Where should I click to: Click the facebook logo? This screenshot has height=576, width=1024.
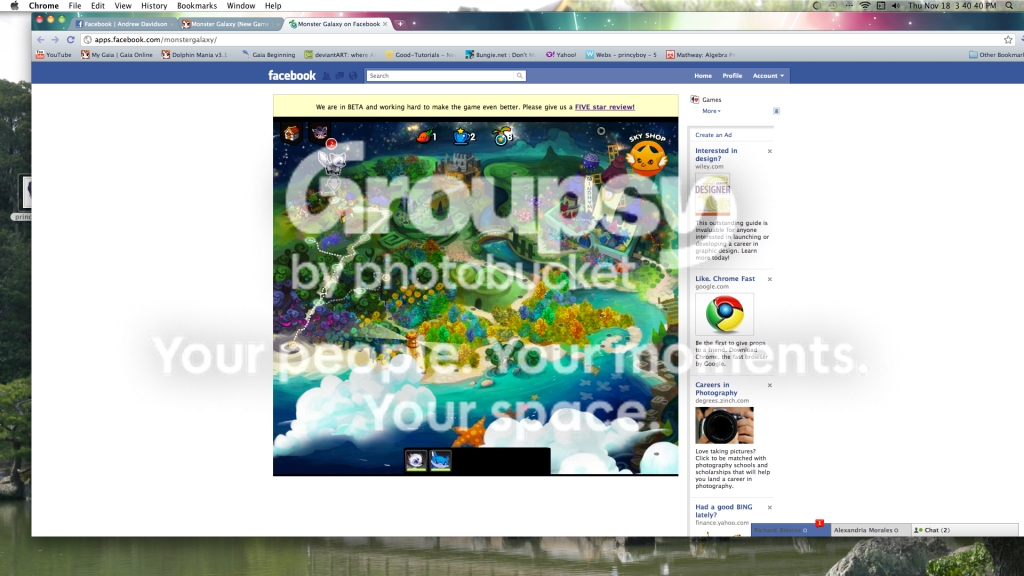pos(291,76)
